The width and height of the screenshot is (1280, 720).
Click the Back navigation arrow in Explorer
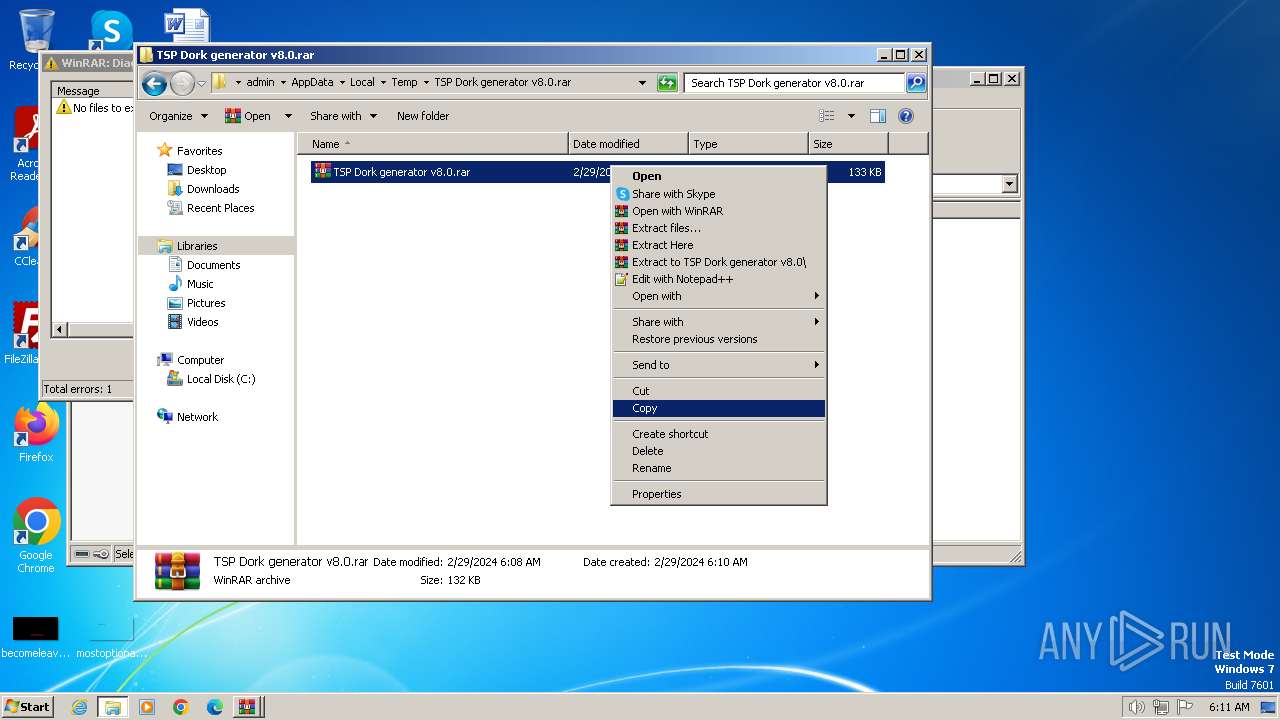(x=154, y=83)
